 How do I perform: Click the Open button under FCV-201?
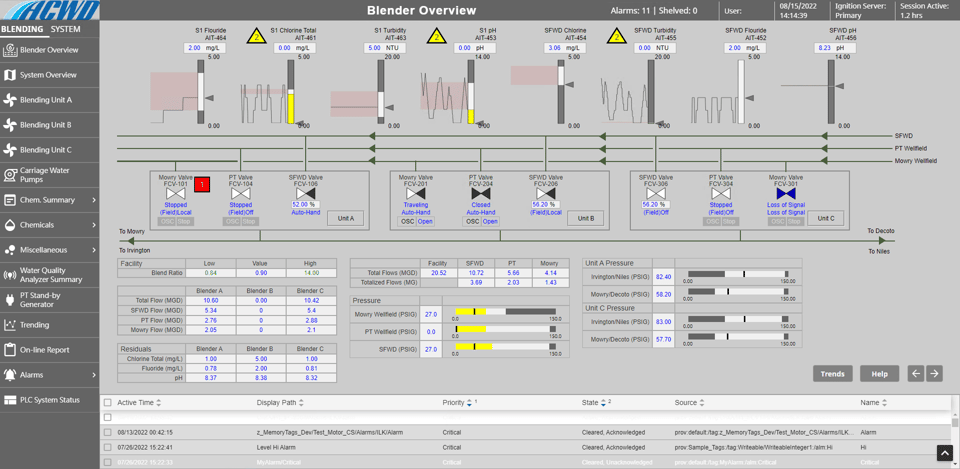(426, 222)
